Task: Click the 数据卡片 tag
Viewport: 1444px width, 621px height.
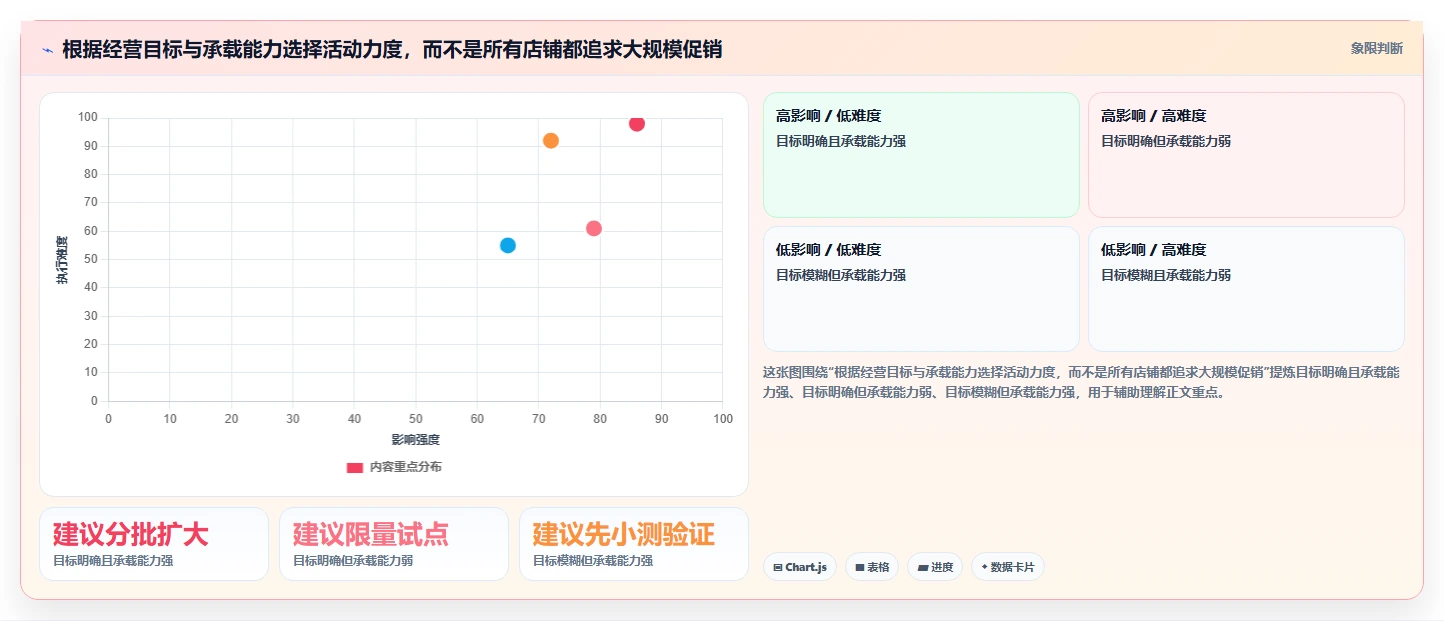Action: click(x=1008, y=567)
